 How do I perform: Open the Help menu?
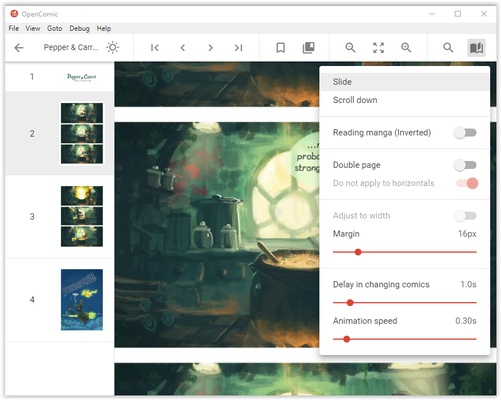(x=104, y=28)
